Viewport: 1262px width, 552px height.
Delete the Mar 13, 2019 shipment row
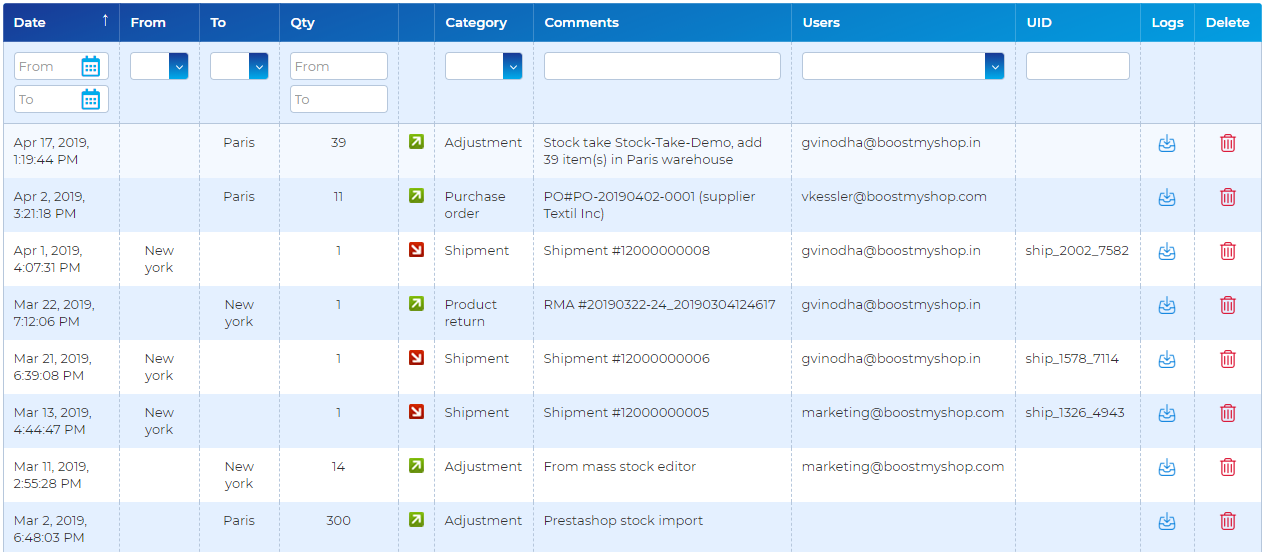(x=1228, y=413)
